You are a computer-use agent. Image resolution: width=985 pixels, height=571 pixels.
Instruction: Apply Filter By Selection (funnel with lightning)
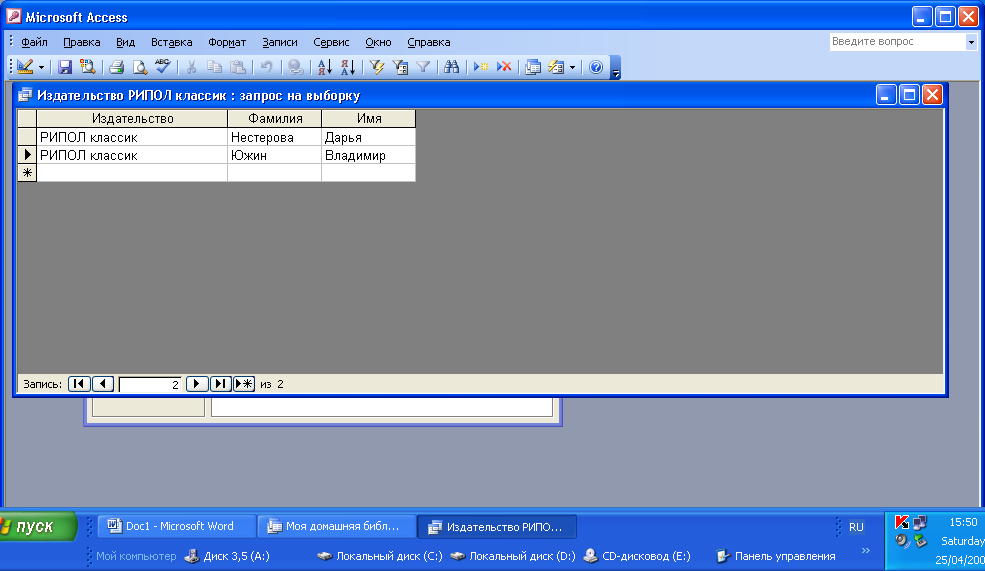pyautogui.click(x=376, y=67)
